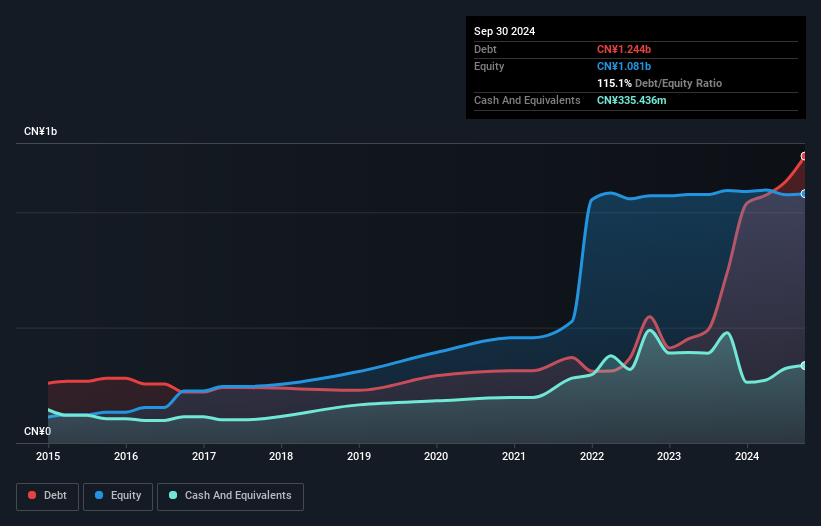The image size is (821, 526).
Task: Click the Equity label in tooltip
Action: tap(489, 66)
